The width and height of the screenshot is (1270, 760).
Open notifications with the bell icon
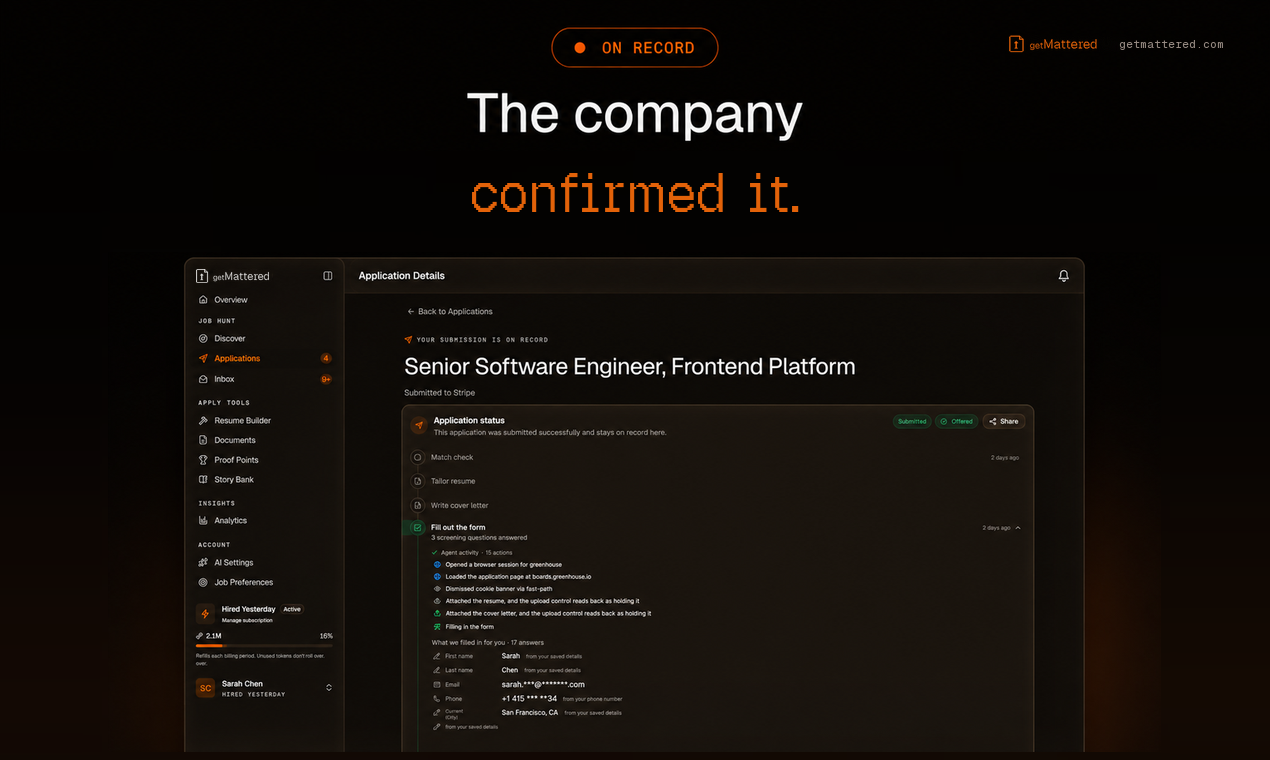tap(1064, 276)
